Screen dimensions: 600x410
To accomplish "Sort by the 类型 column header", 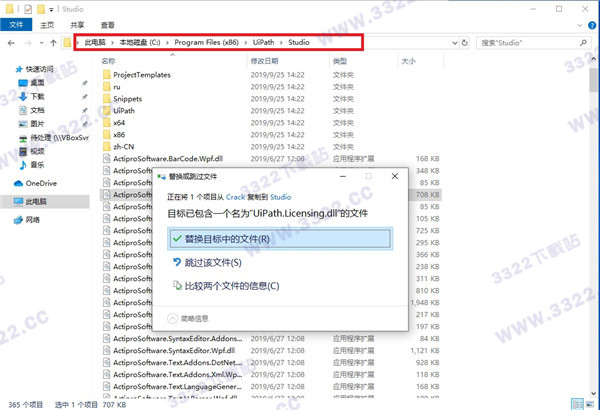I will (339, 61).
